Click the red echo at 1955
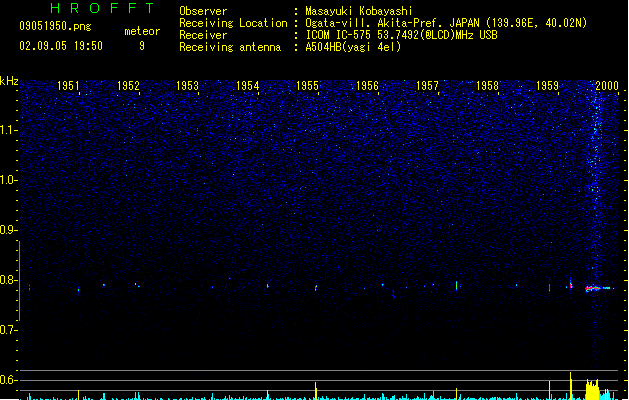Screen dimensions: 629x400 click(316, 288)
